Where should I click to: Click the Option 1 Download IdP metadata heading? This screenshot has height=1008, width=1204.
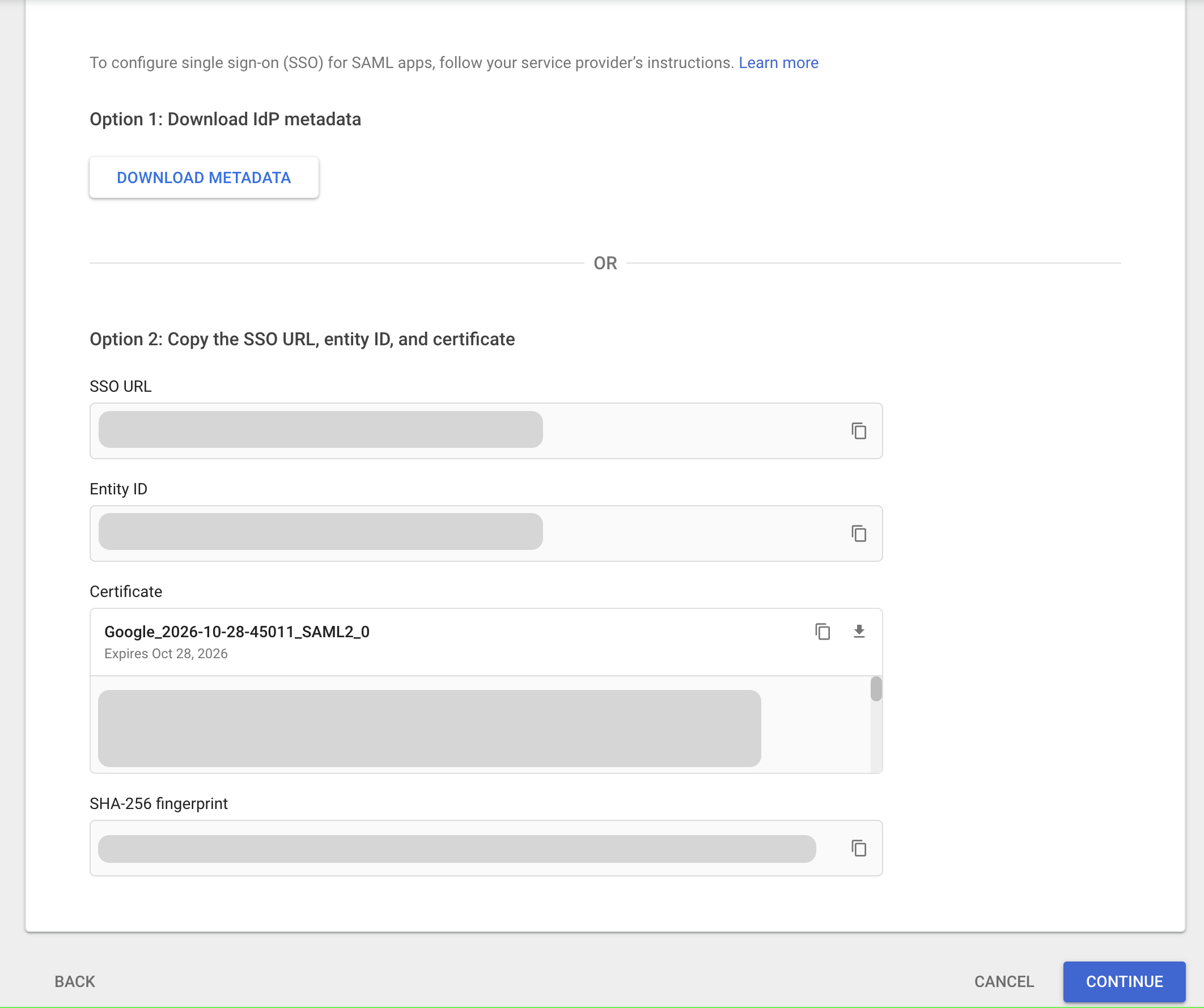pyautogui.click(x=225, y=119)
